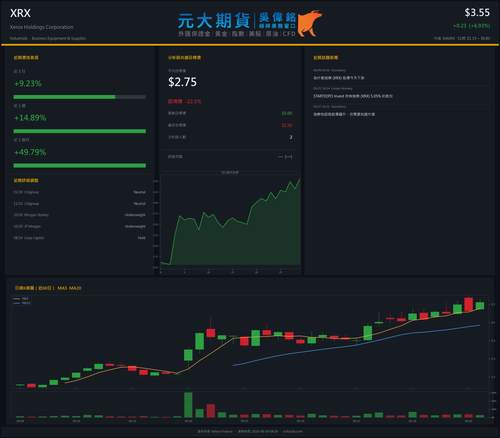Click the analyst count value 2
Image resolution: width=500 pixels, height=438 pixels.
pyautogui.click(x=291, y=137)
